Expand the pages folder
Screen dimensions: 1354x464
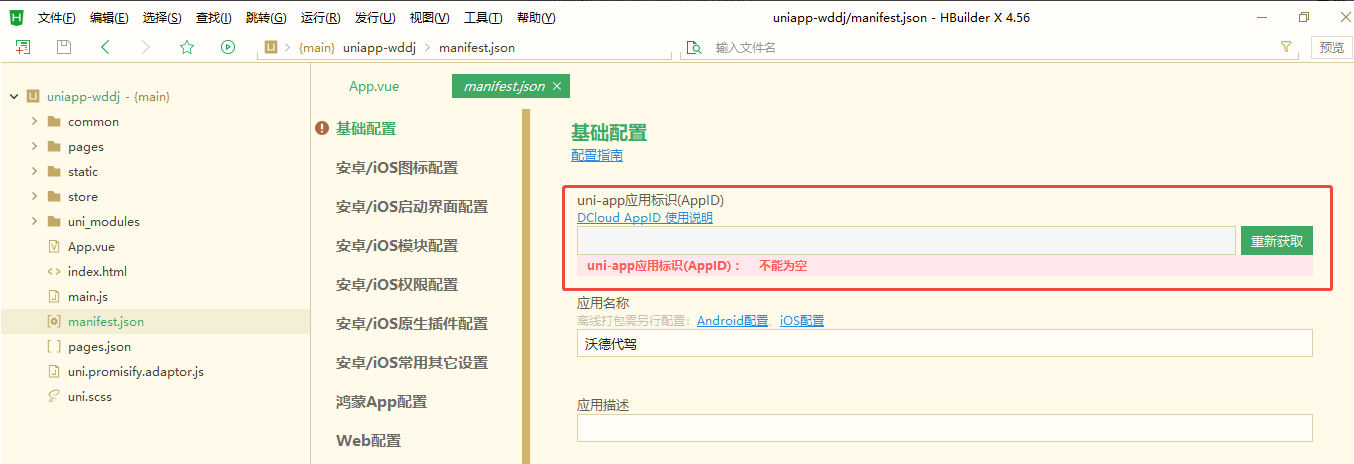[34, 147]
